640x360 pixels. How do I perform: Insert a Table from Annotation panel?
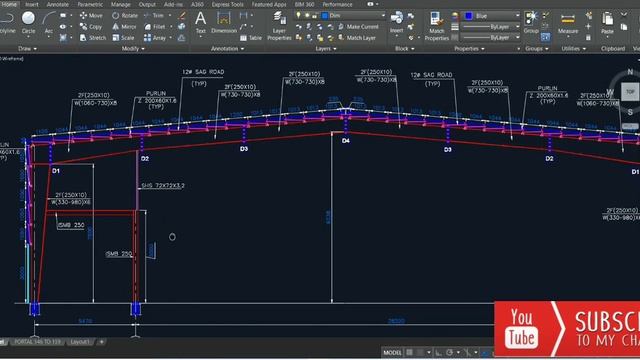(x=251, y=38)
